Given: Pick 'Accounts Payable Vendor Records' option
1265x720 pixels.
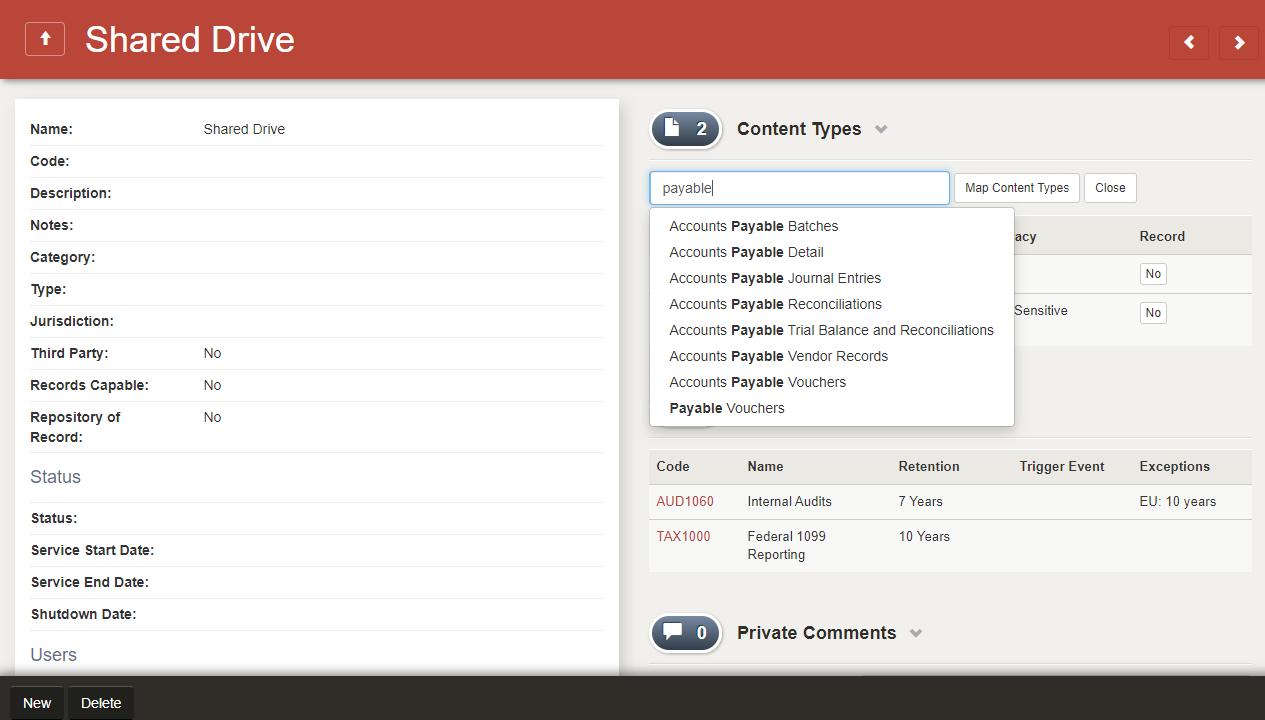Looking at the screenshot, I should (778, 356).
